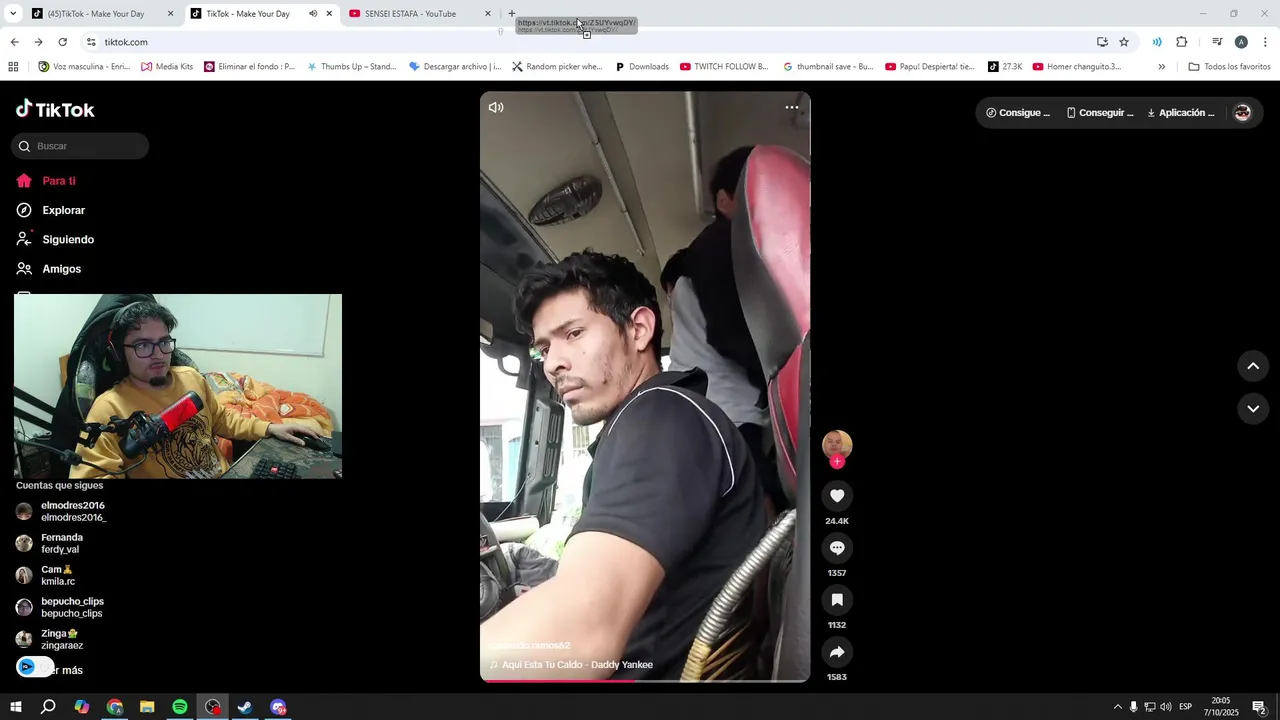Mute the audio icon on active tab
Image resolution: width=1280 pixels, height=720 pixels.
click(313, 14)
